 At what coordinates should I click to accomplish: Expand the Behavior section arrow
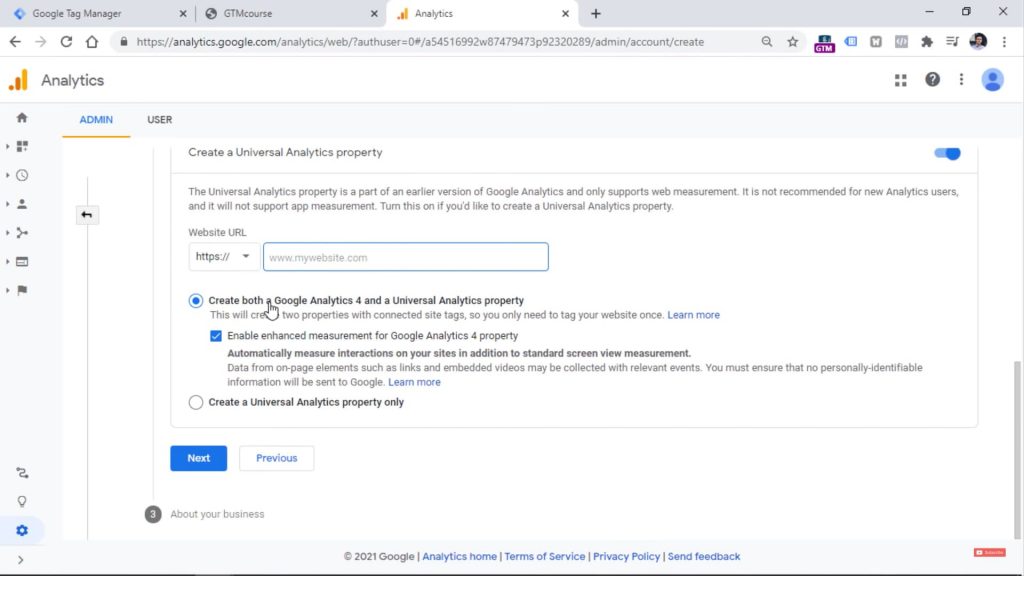[7, 261]
